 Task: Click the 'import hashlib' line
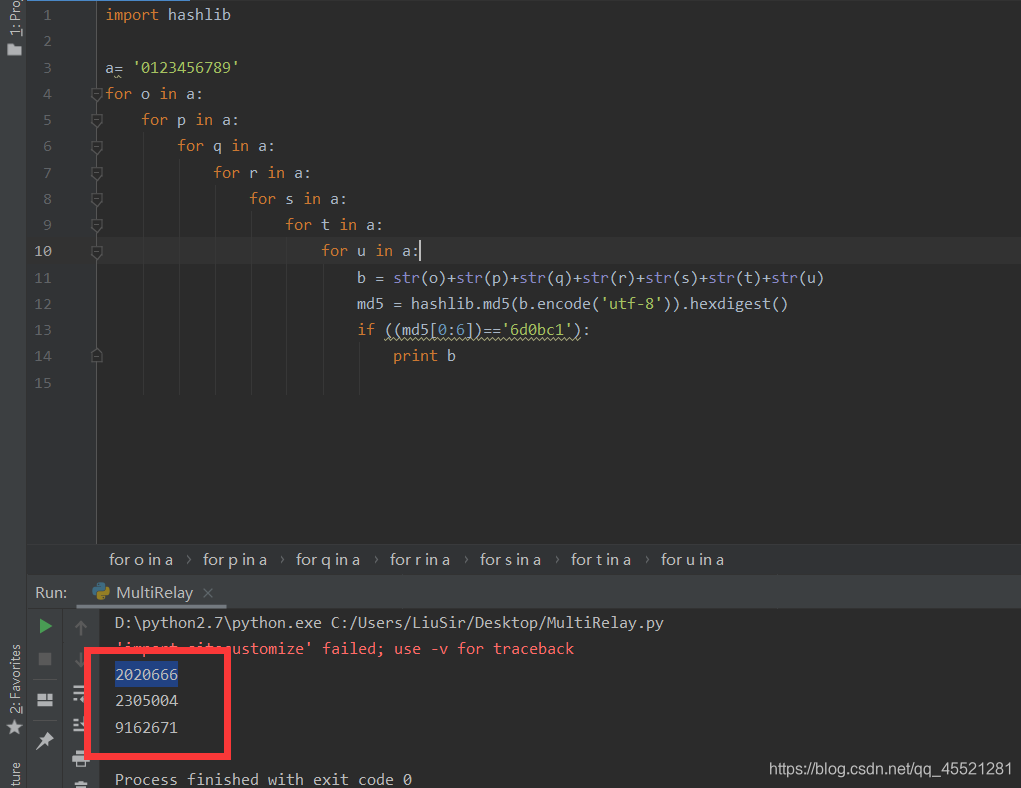(x=168, y=15)
